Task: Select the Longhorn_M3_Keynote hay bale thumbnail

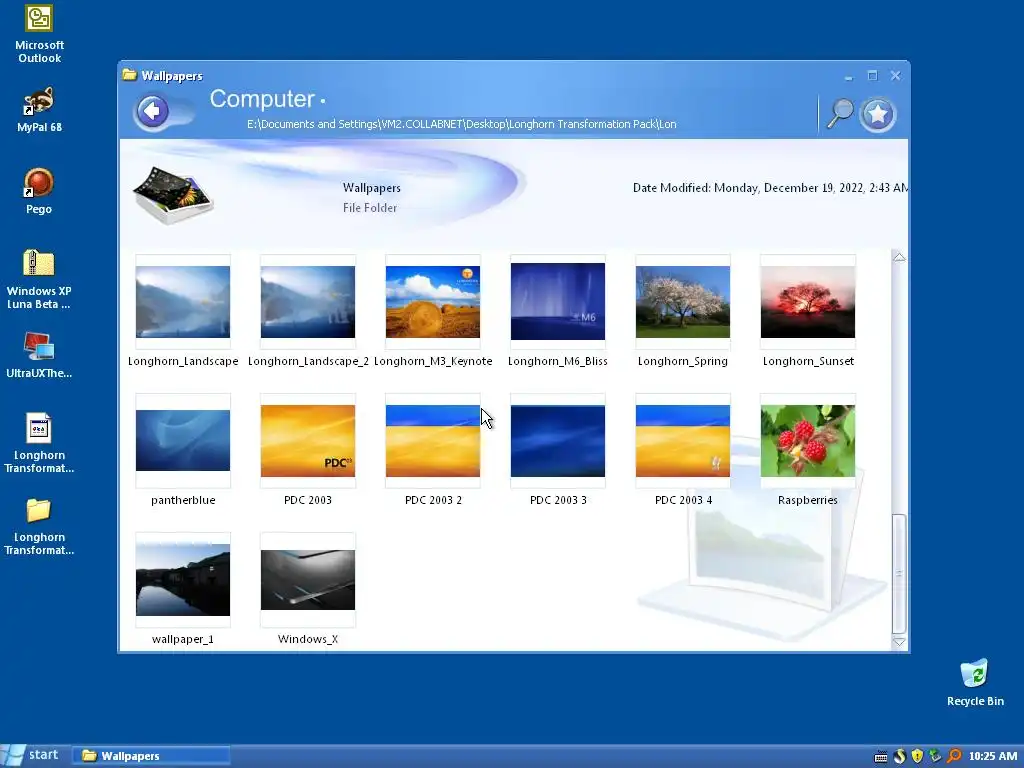Action: pyautogui.click(x=433, y=302)
